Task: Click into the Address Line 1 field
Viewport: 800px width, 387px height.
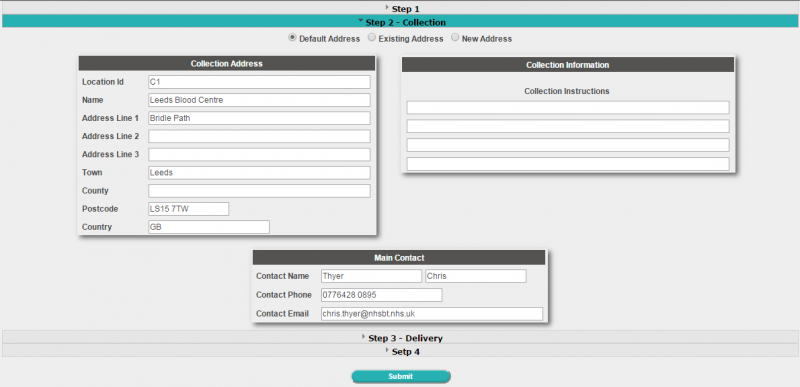Action: point(259,118)
